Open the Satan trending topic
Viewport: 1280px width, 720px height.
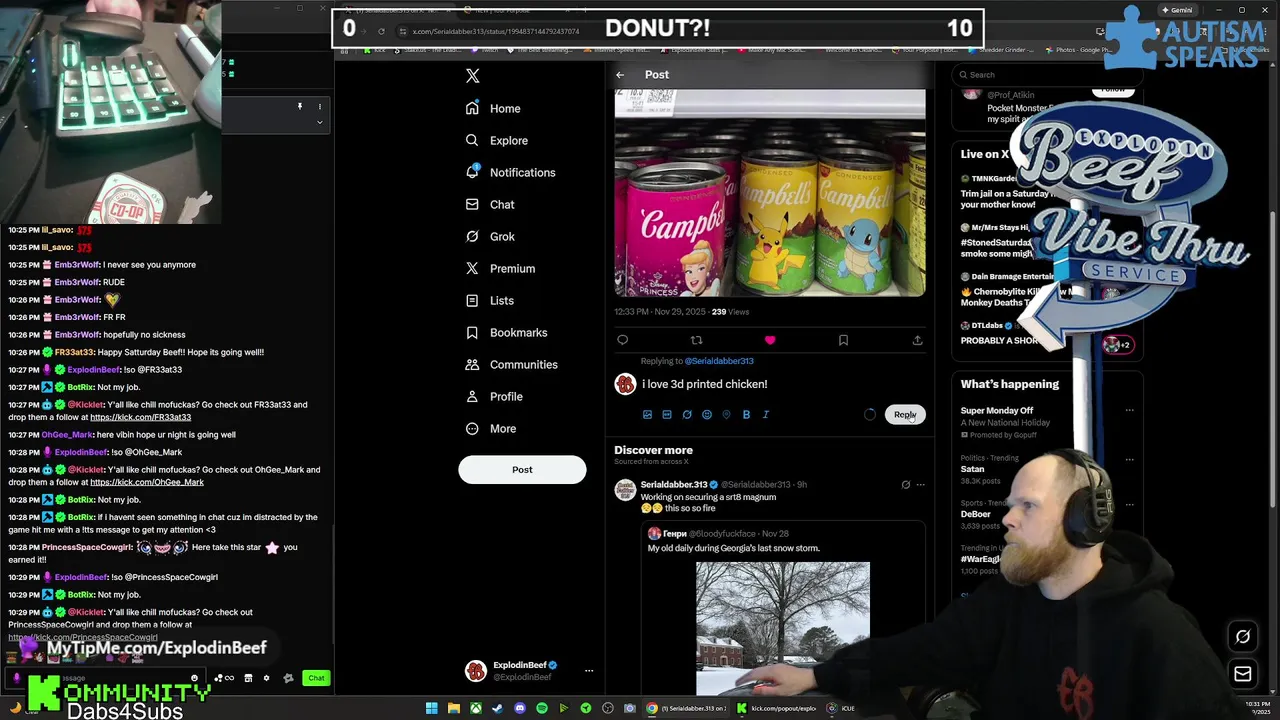[x=972, y=469]
